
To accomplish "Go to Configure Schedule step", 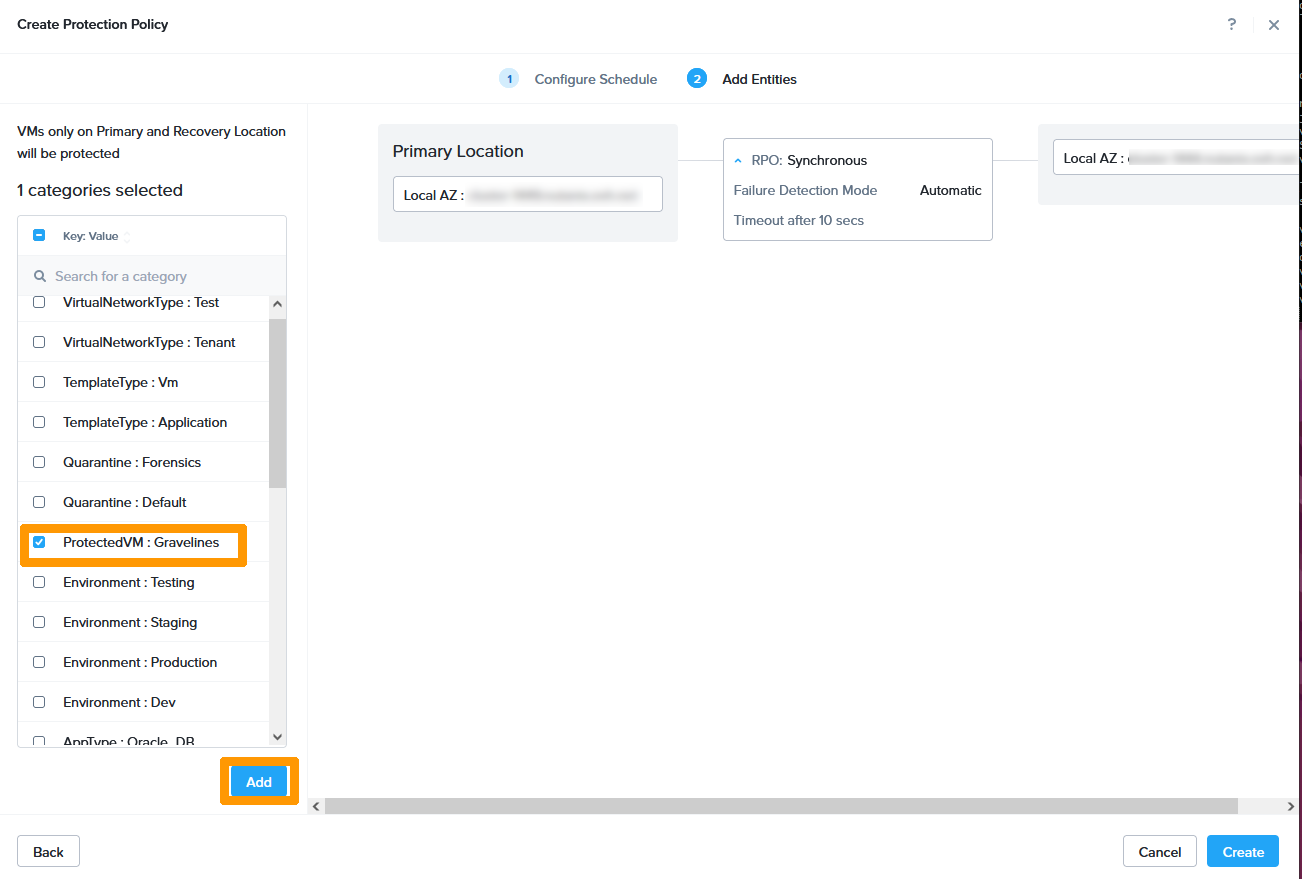I will (x=595, y=79).
